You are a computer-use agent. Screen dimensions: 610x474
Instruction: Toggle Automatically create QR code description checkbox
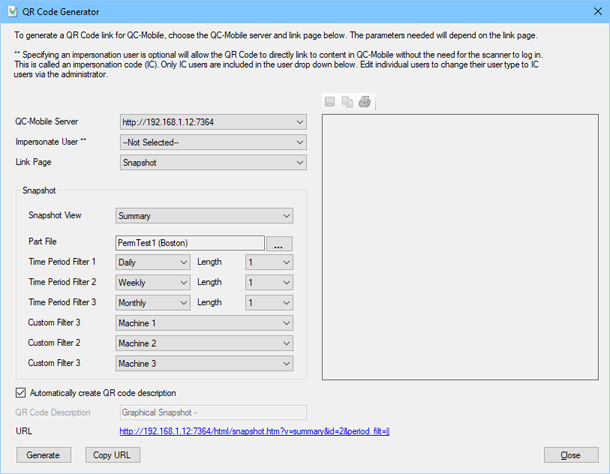[x=21, y=393]
